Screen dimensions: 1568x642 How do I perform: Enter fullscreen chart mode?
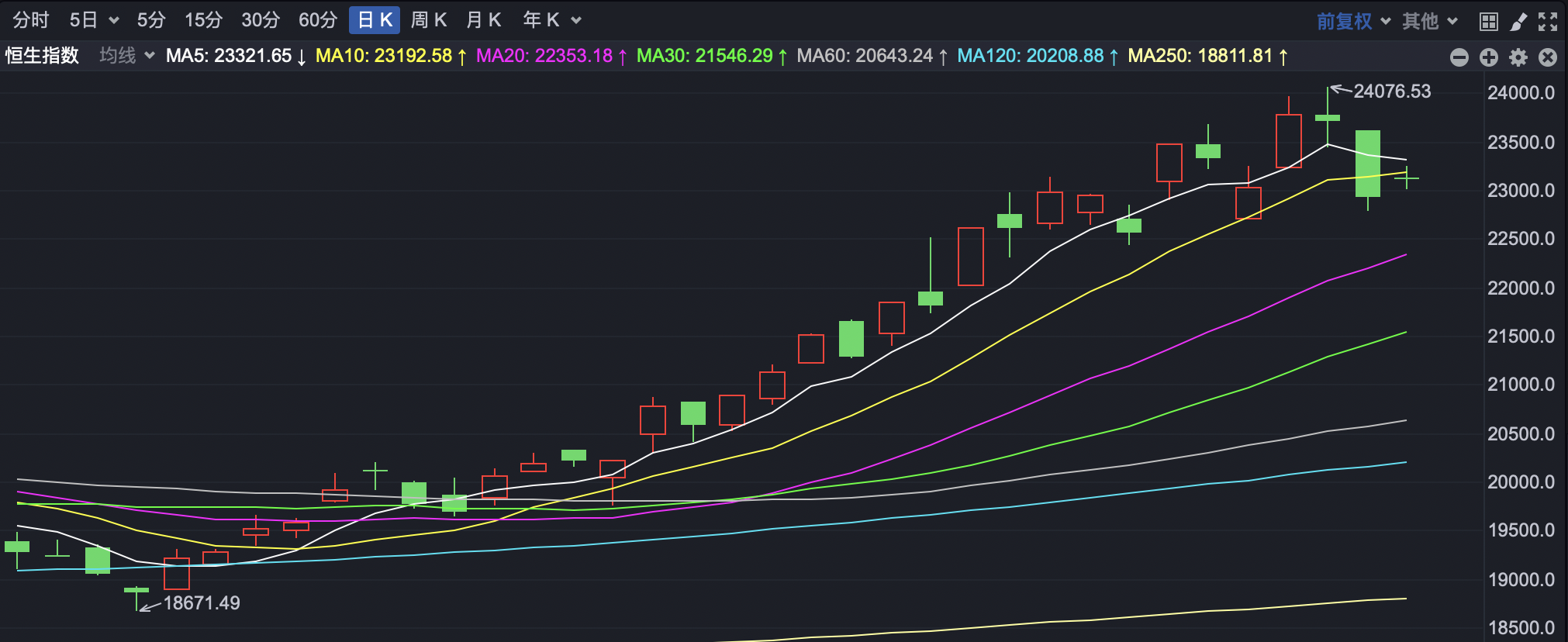coord(1548,21)
